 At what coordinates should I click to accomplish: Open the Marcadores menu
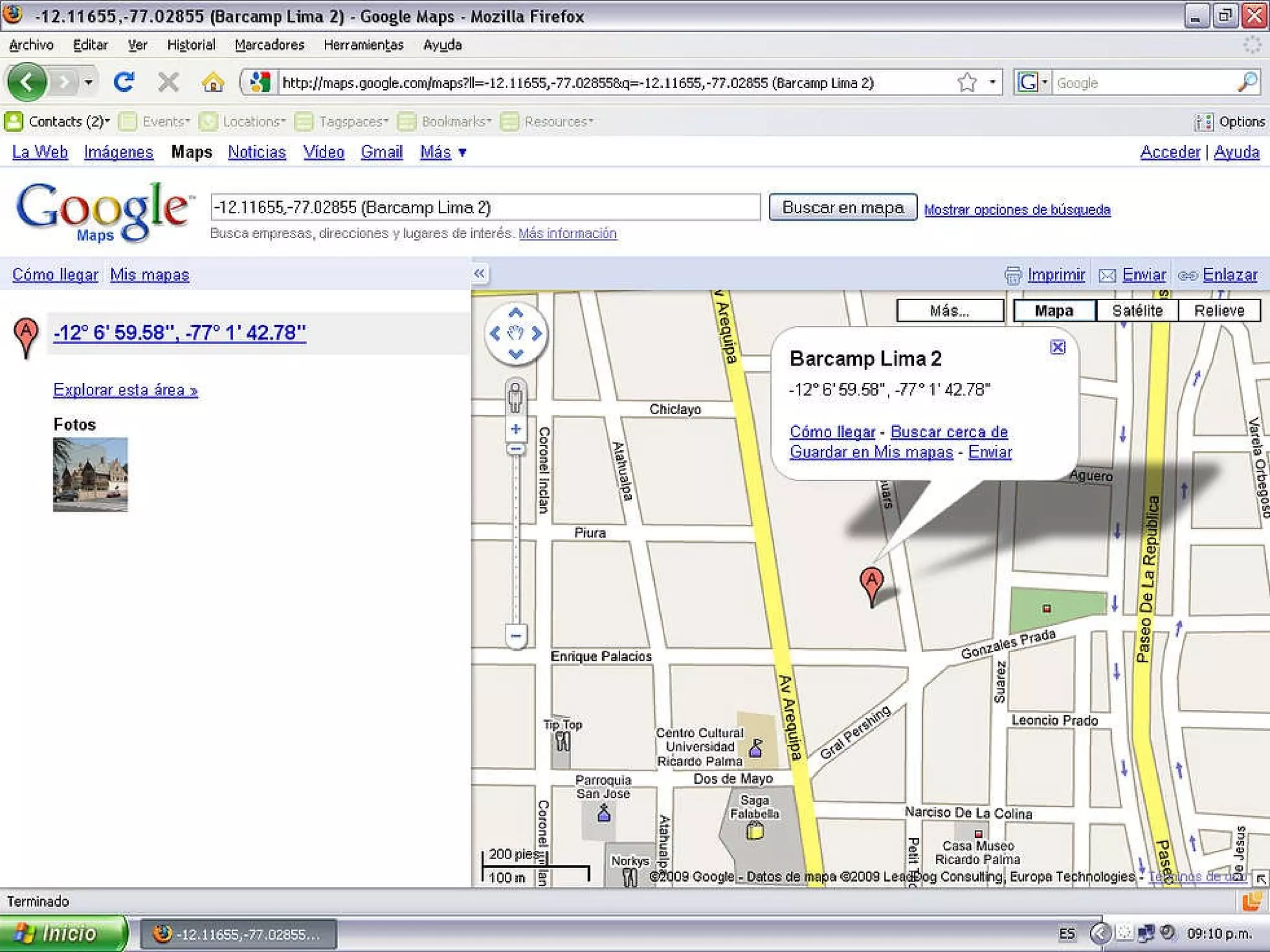(269, 45)
